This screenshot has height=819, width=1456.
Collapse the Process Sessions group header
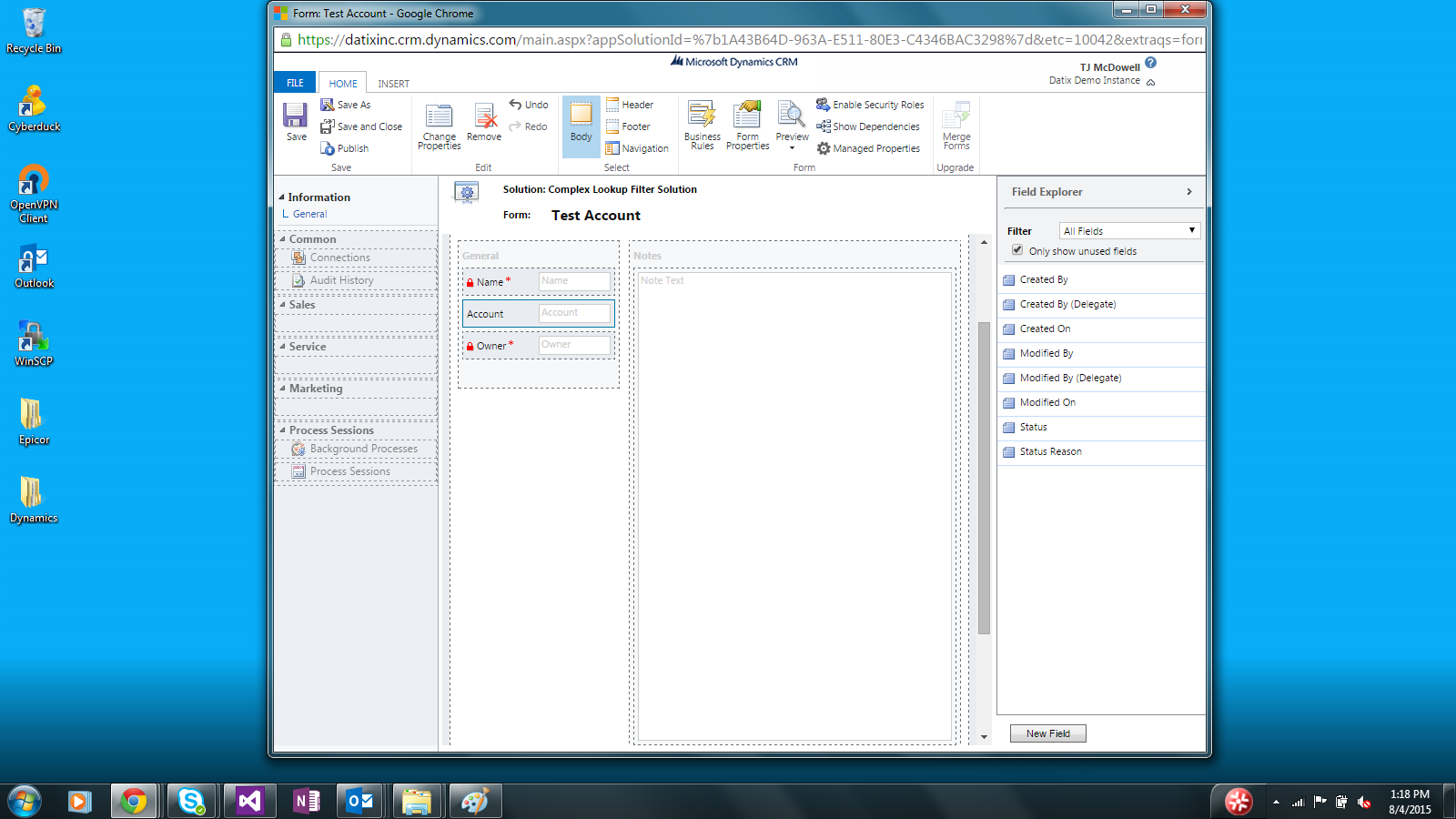282,430
